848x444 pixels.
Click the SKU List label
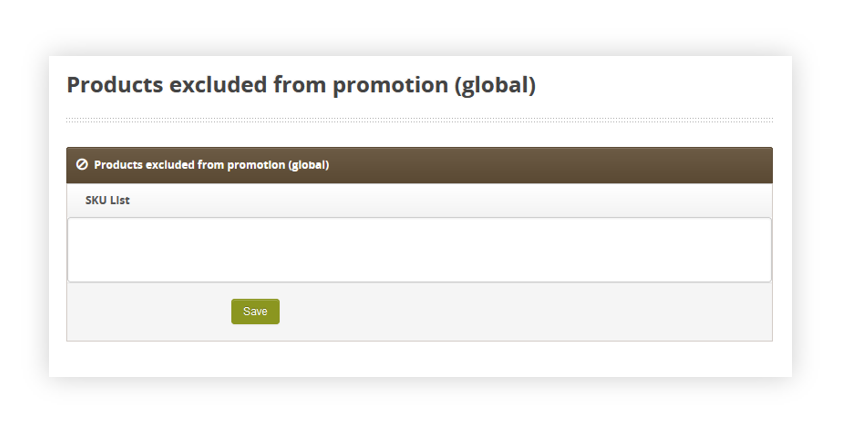(107, 200)
